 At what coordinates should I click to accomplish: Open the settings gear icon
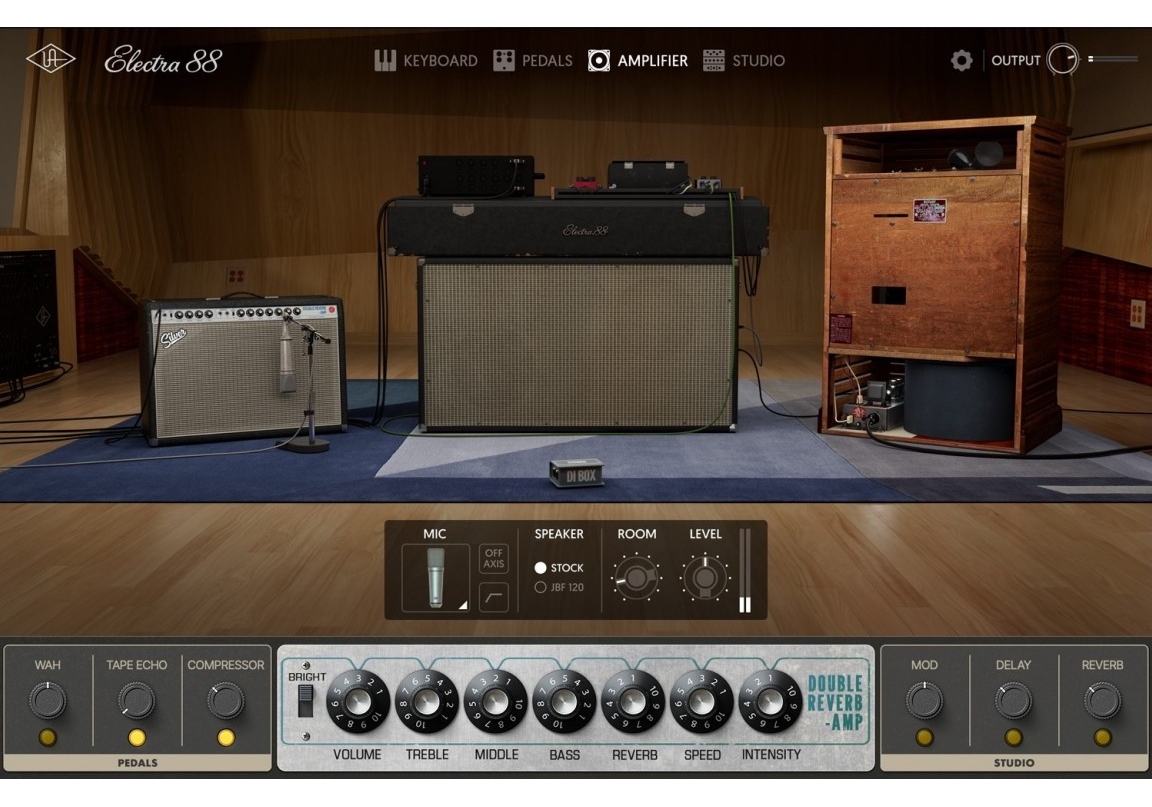(961, 60)
